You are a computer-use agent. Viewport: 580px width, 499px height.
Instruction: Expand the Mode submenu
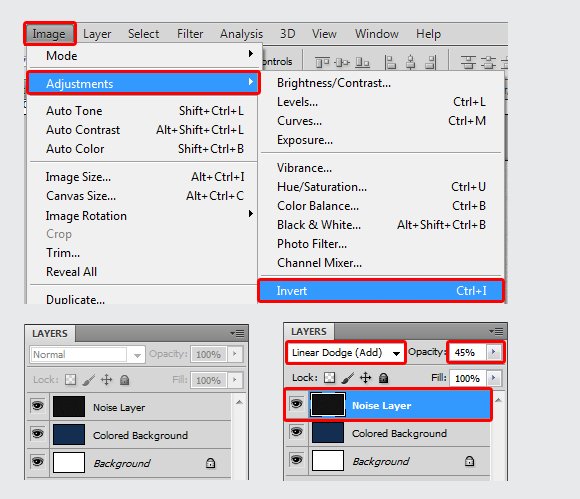[146, 55]
